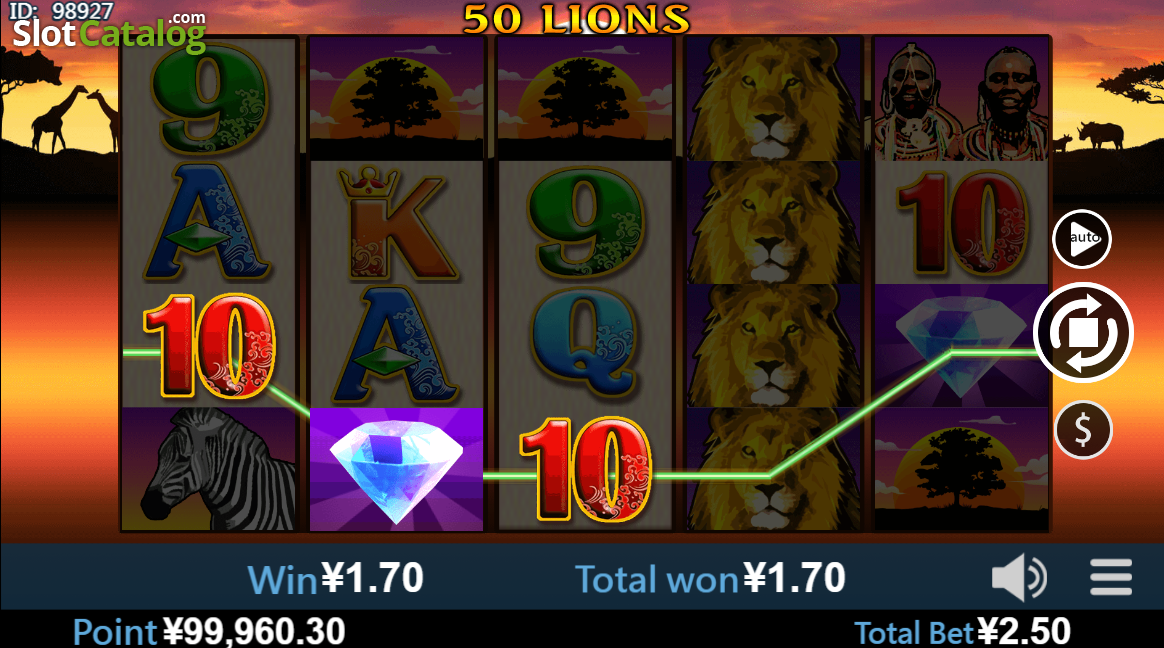Click the Win ¥1.70 display
The width and height of the screenshot is (1164, 648).
tap(335, 578)
